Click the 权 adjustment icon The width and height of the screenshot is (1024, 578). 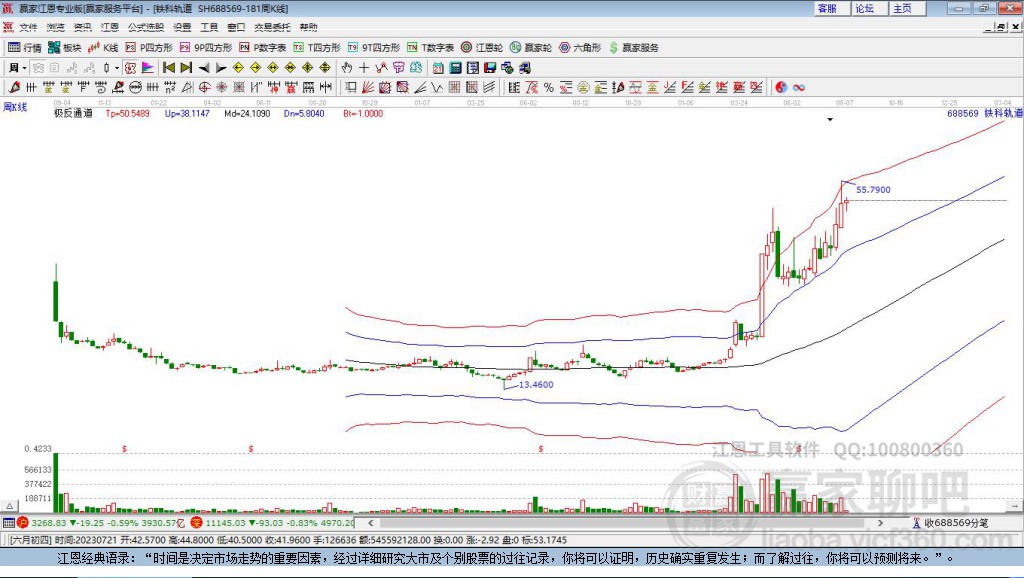(131, 68)
